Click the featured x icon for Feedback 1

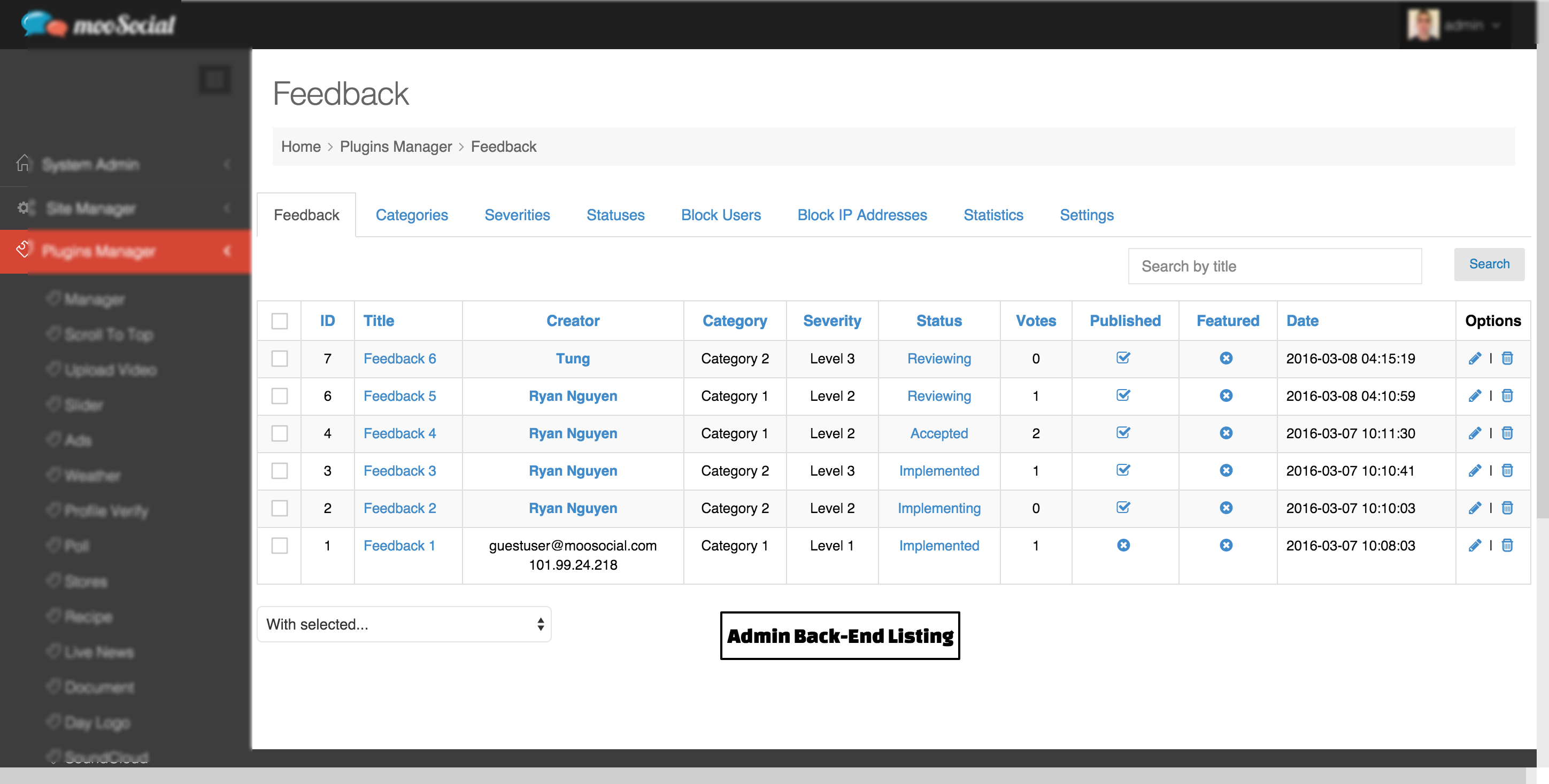click(x=1226, y=545)
